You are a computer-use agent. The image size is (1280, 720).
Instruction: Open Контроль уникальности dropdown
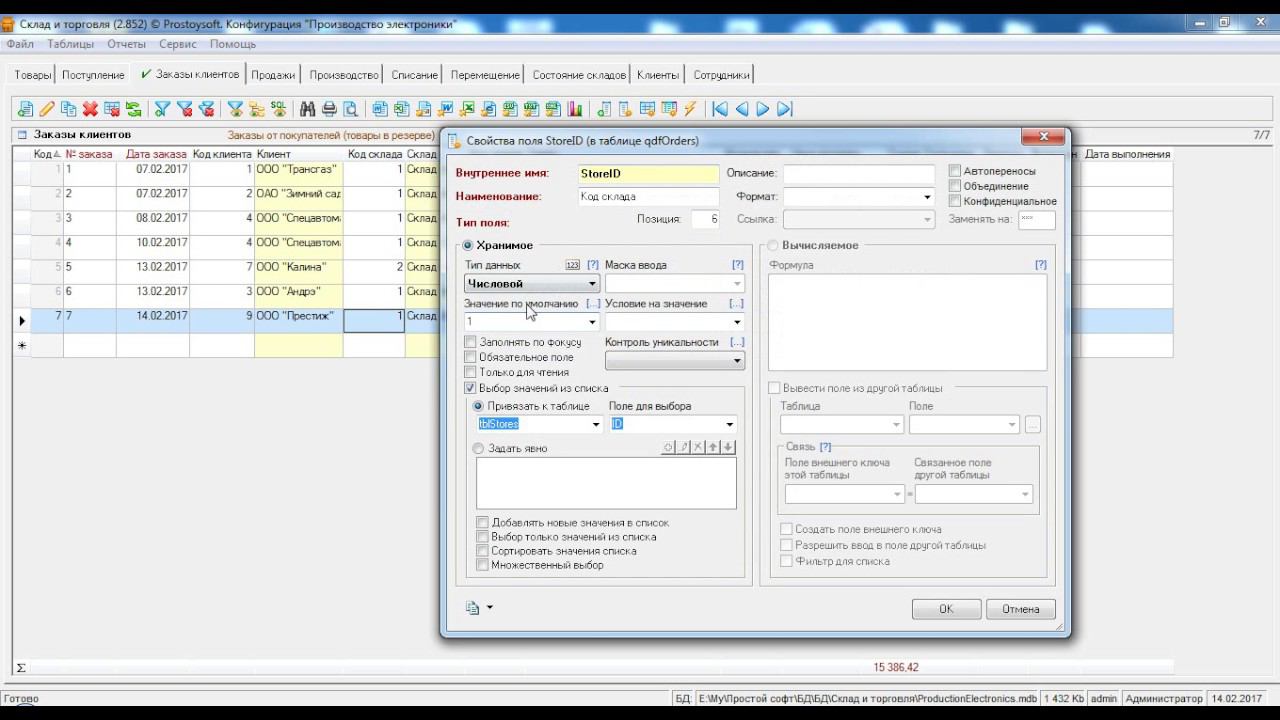pos(737,360)
